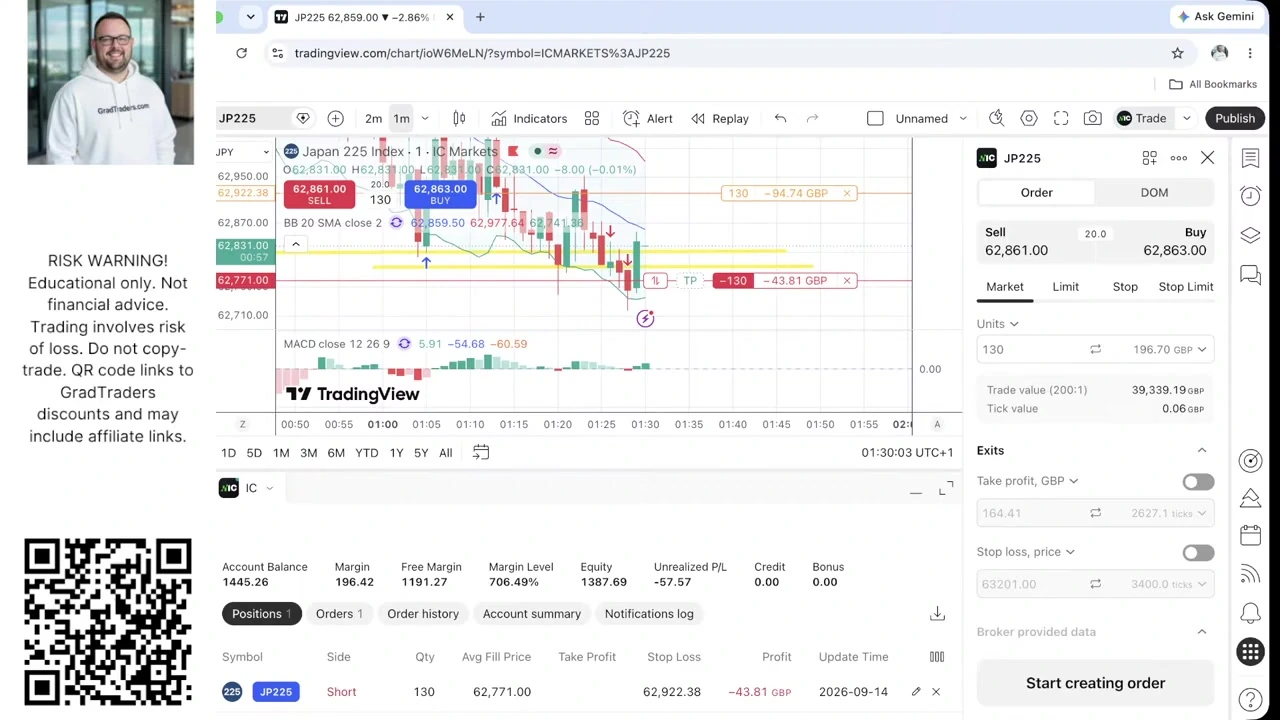Screen dimensions: 1280x720
Task: Close the JP225 short position
Action: point(936,692)
